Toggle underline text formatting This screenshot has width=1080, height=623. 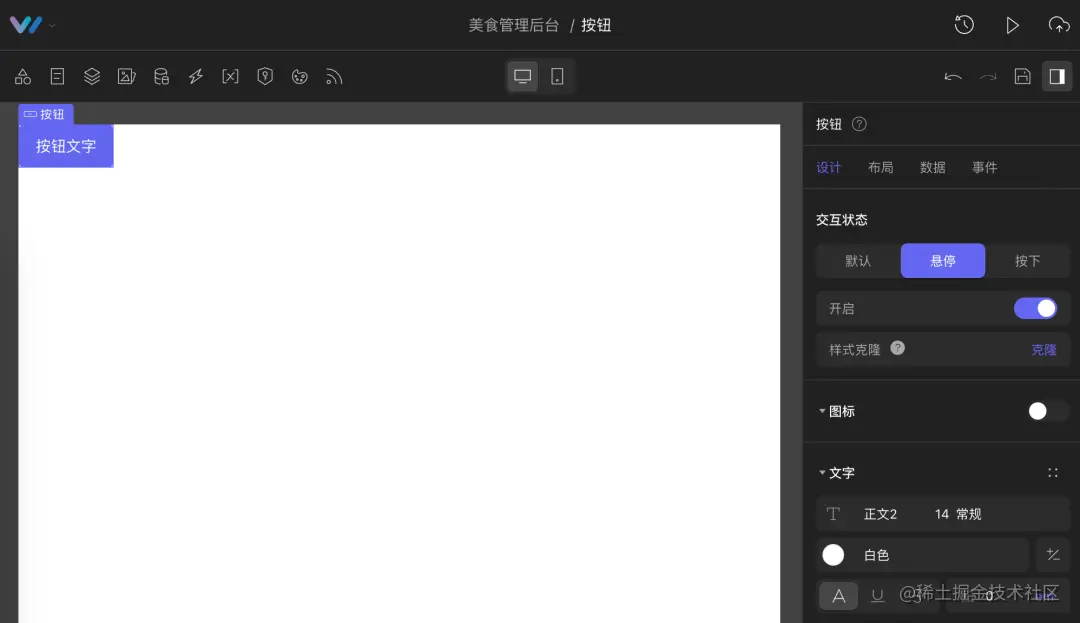(x=878, y=595)
